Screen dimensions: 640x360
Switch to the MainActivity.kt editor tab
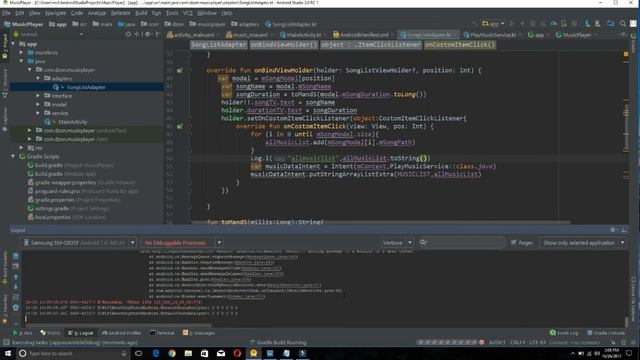click(x=302, y=35)
